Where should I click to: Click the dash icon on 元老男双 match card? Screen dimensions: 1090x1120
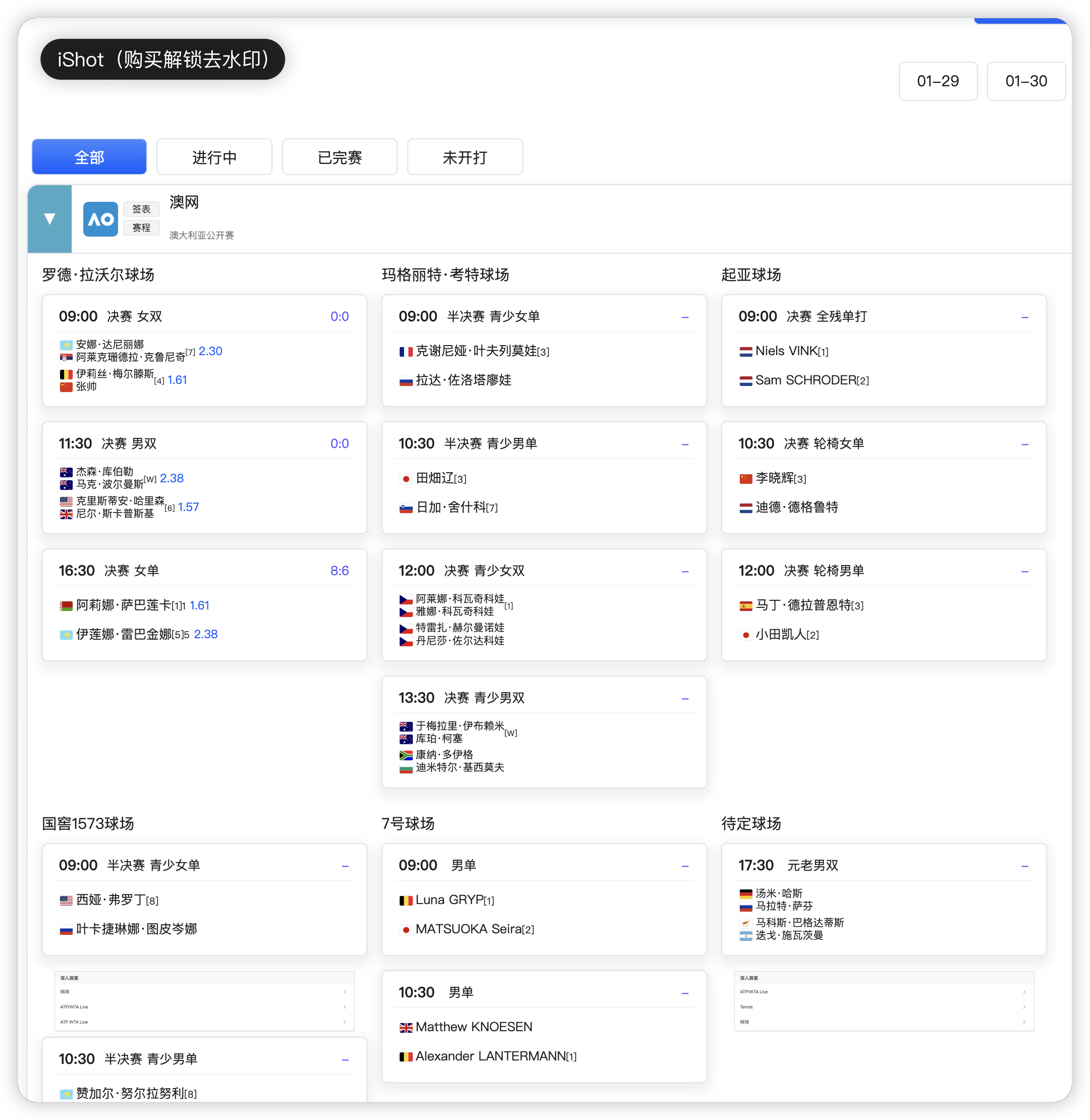1024,866
